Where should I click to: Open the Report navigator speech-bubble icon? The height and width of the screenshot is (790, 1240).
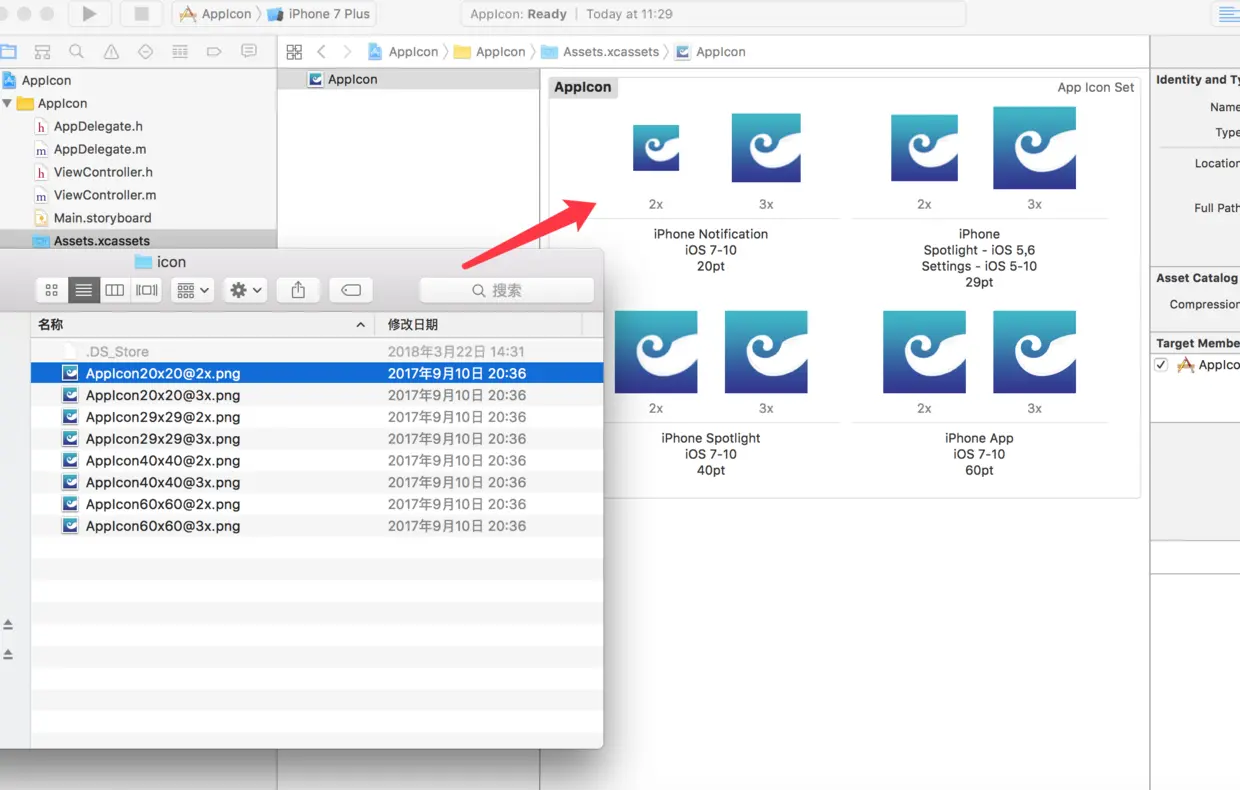click(249, 52)
